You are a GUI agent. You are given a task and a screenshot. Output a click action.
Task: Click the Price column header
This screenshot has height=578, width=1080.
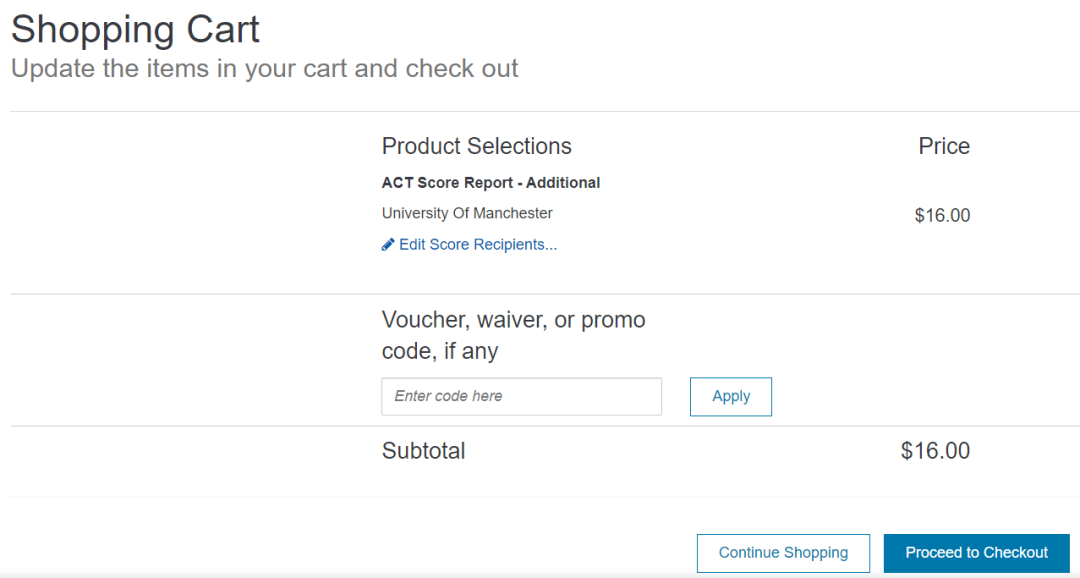[944, 146]
